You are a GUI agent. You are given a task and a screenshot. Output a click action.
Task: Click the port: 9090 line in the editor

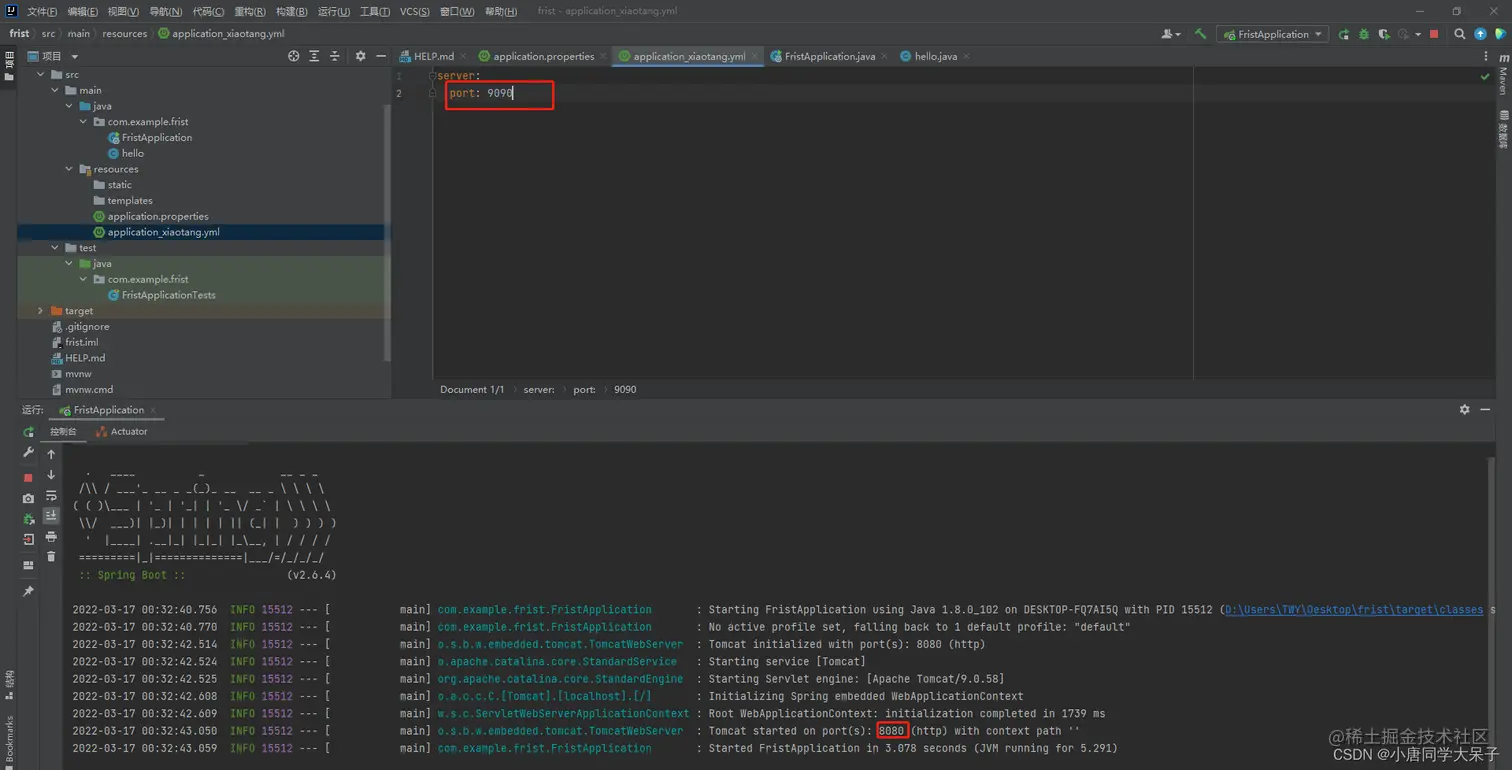[480, 93]
